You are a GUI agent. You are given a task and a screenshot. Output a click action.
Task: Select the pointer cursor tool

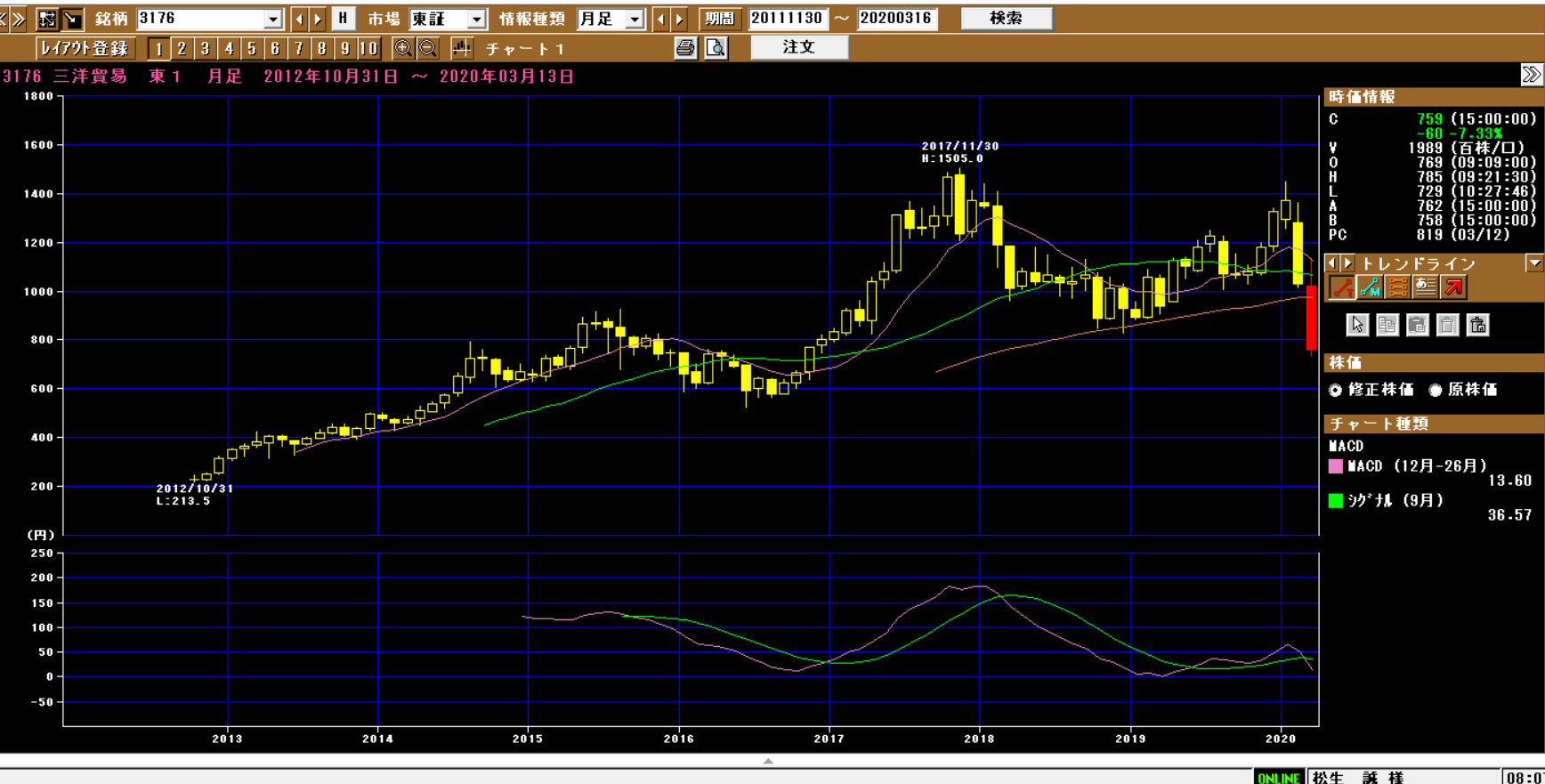(1357, 325)
